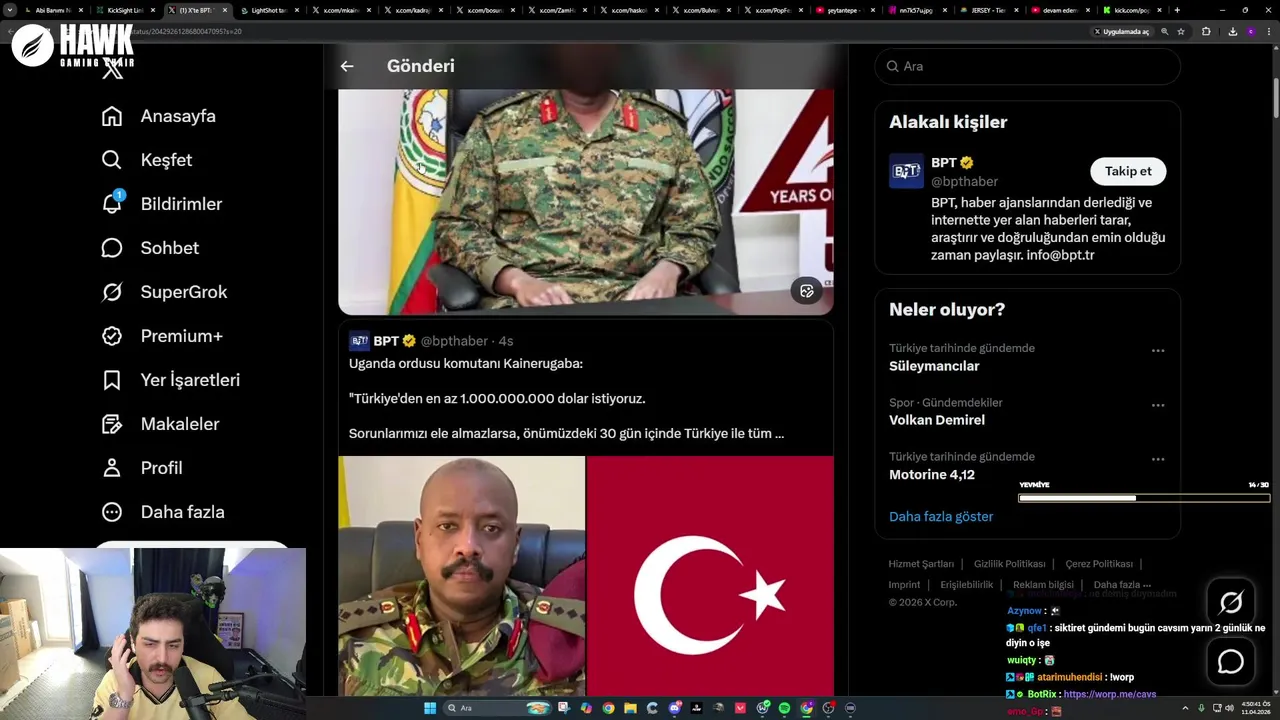Click the BPT avatar in the quoted post
This screenshot has width=1280, height=720.
tap(359, 341)
